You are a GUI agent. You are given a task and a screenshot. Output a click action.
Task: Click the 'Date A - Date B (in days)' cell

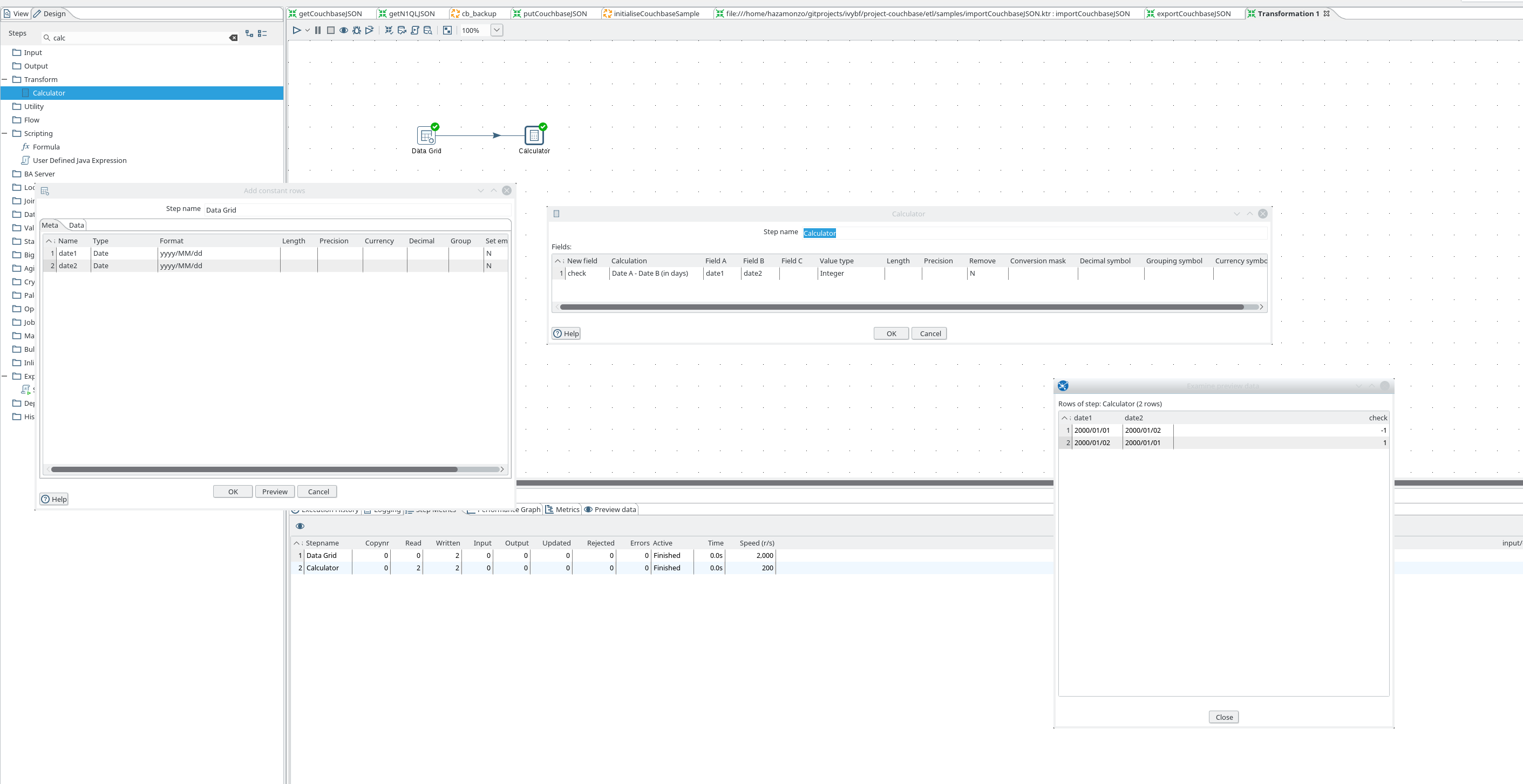(x=656, y=274)
